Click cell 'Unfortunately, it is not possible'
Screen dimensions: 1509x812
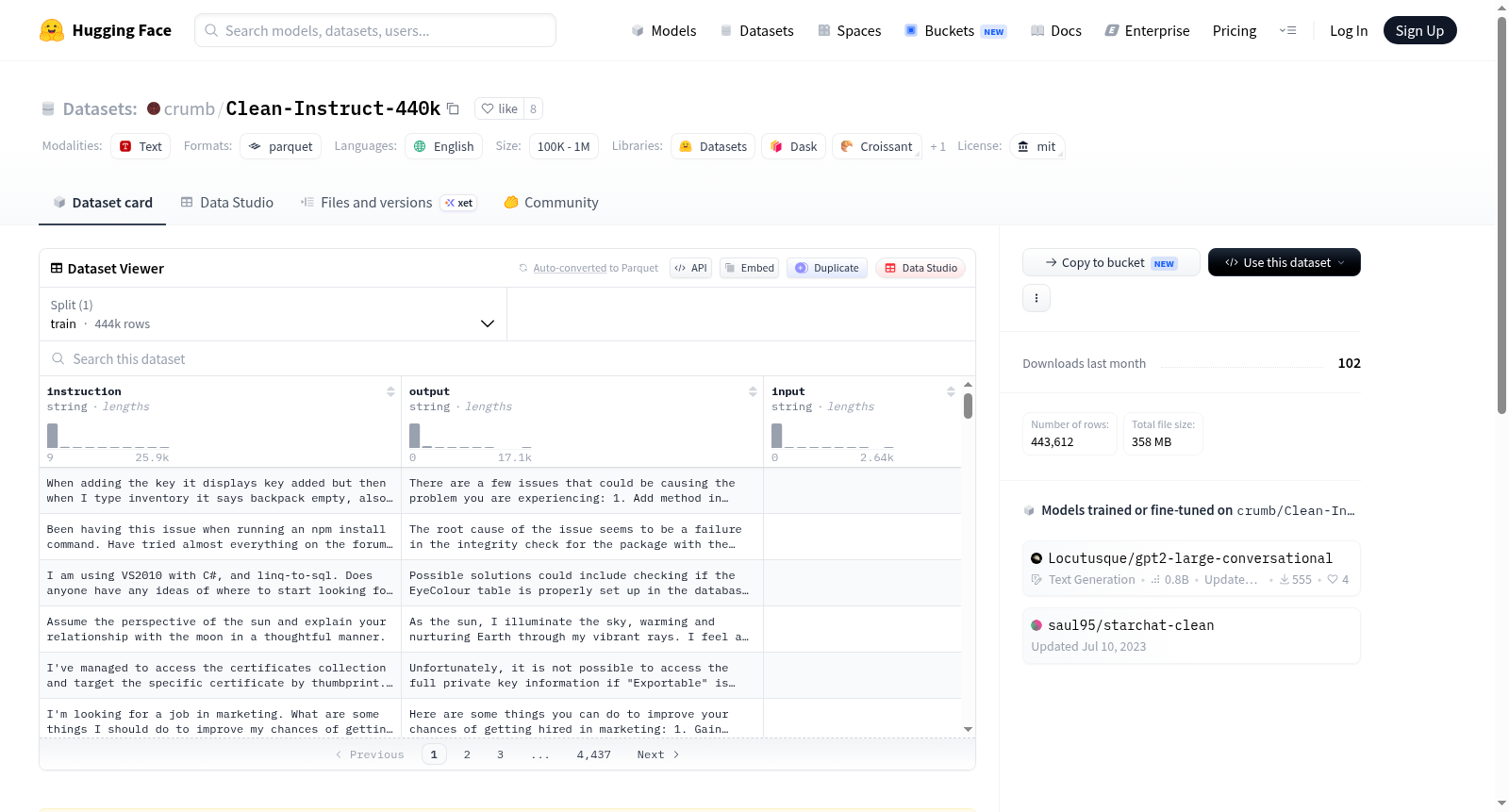click(582, 675)
